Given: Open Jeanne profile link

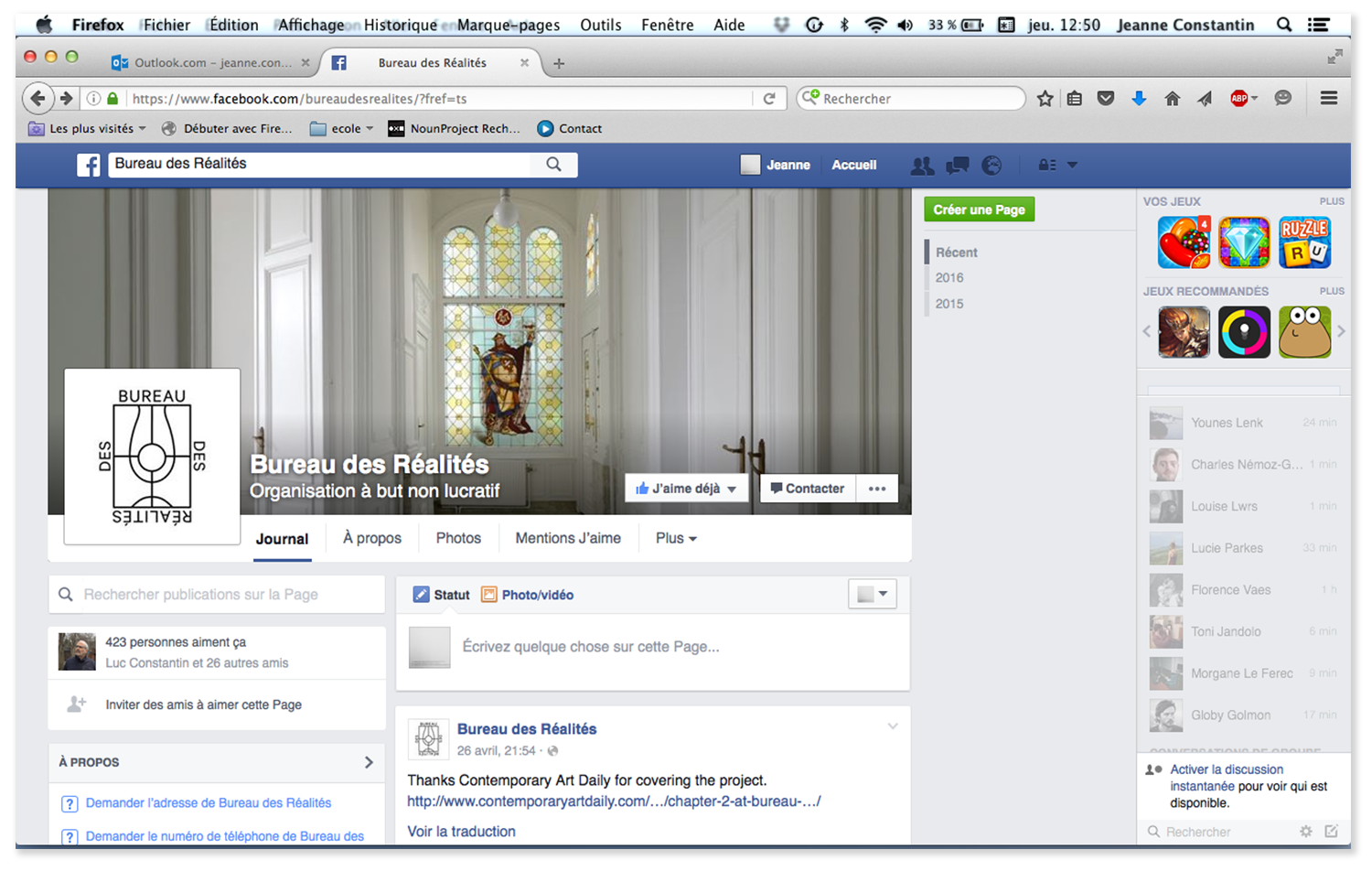Looking at the screenshot, I should point(776,166).
